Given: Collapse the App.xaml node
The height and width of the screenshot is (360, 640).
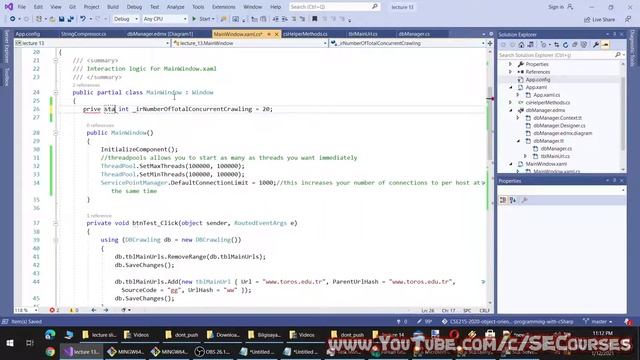Looking at the screenshot, I should (511, 87).
